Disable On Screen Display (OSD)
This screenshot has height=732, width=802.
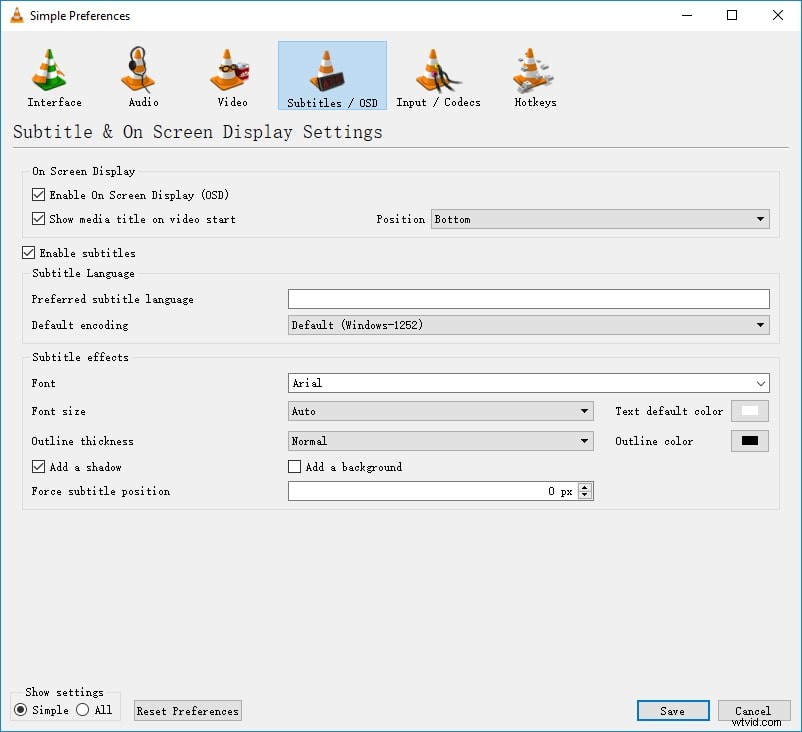38,194
